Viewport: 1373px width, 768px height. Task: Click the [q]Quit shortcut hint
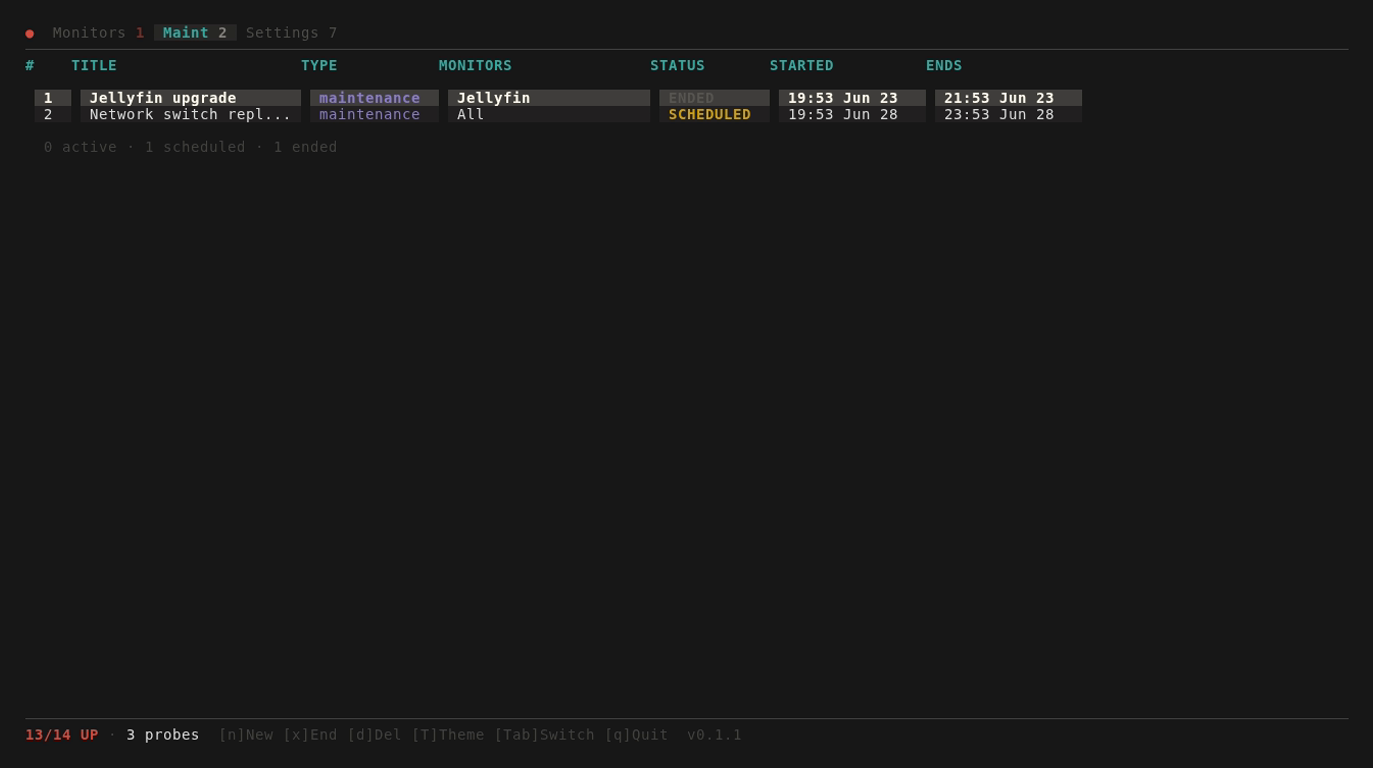tap(636, 735)
